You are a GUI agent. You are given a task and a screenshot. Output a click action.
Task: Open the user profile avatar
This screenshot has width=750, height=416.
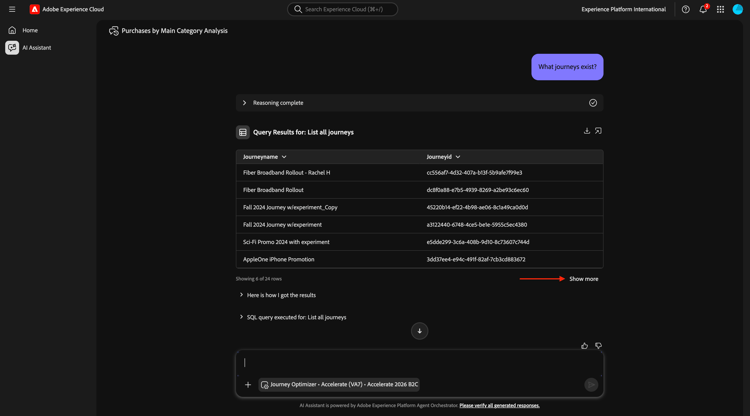(738, 9)
